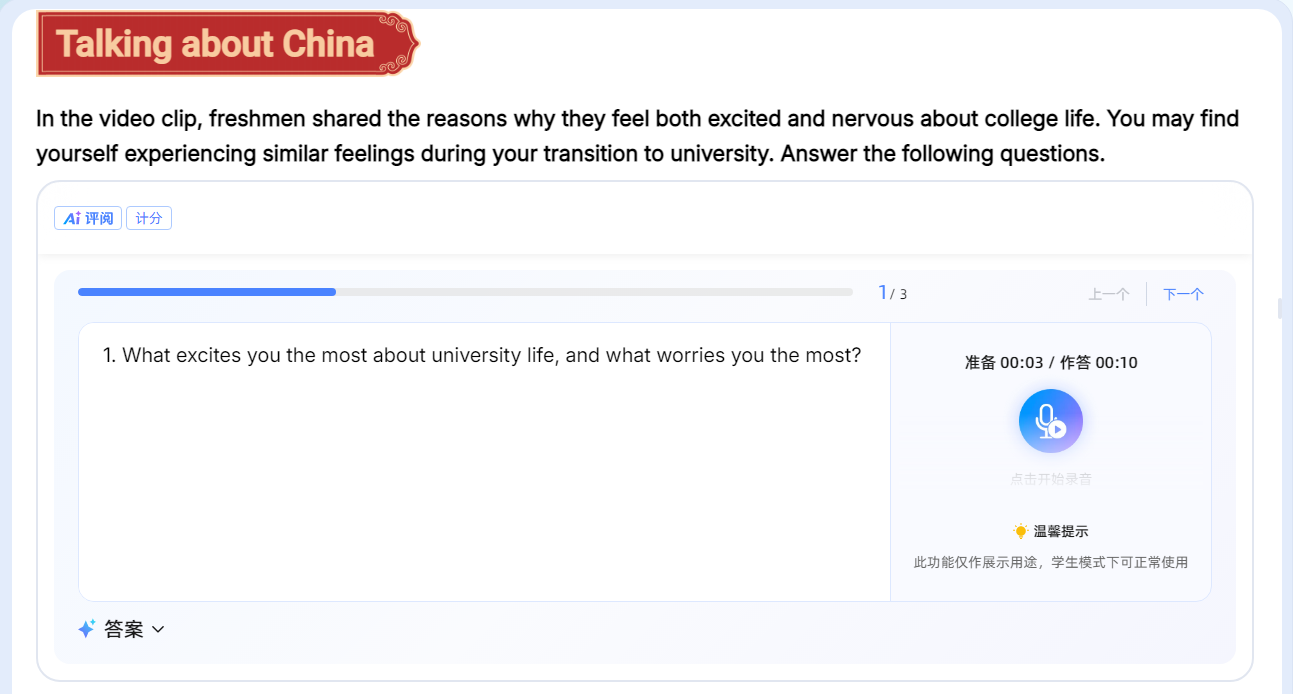Click the scrollbar handle on right edge

click(1280, 308)
